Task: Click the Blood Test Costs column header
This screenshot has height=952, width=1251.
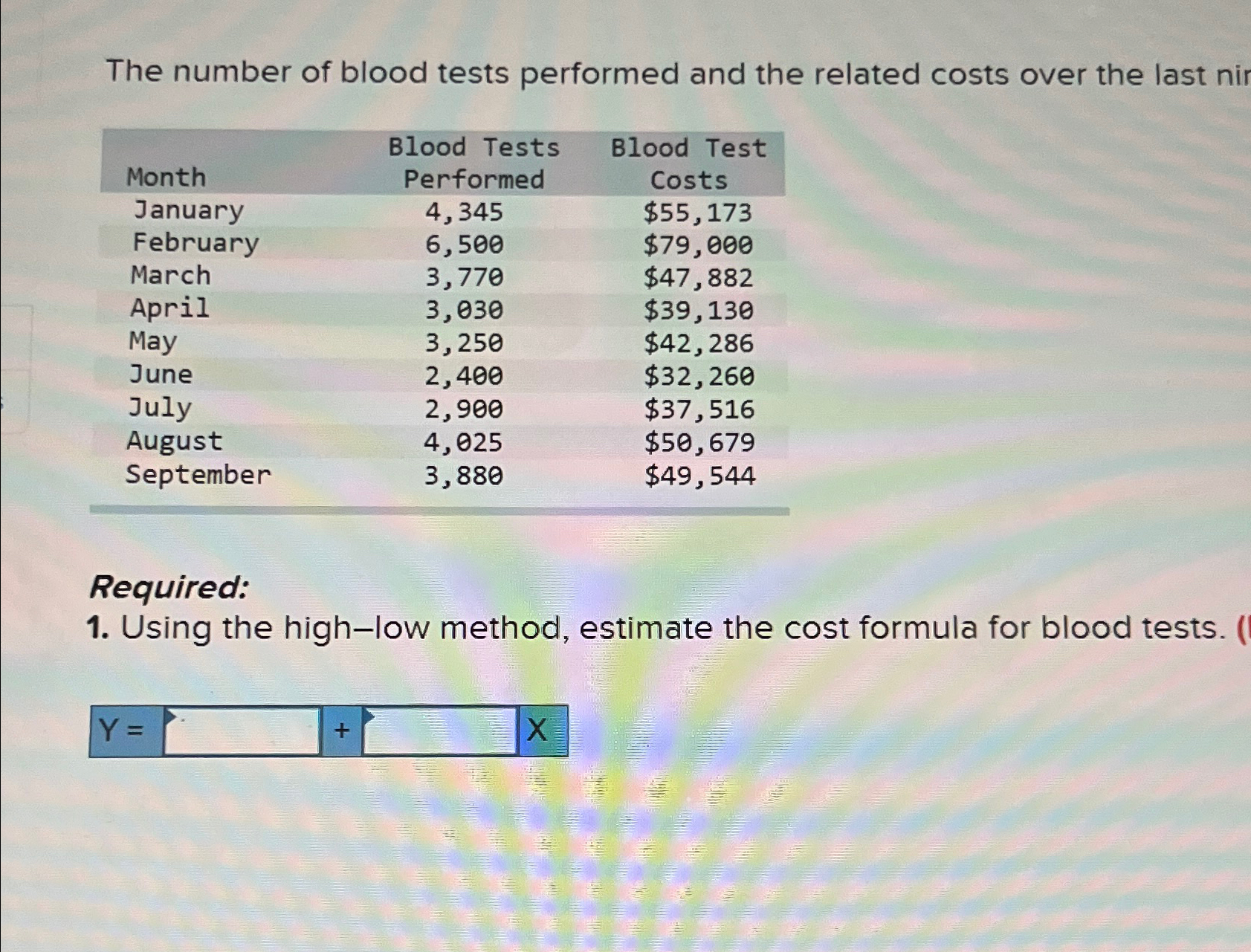Action: click(687, 162)
